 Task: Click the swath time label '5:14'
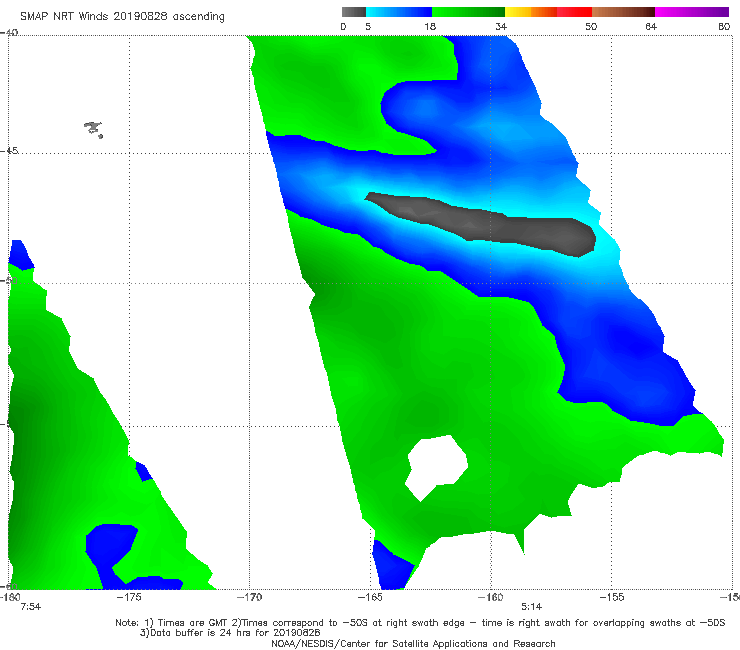[x=531, y=607]
